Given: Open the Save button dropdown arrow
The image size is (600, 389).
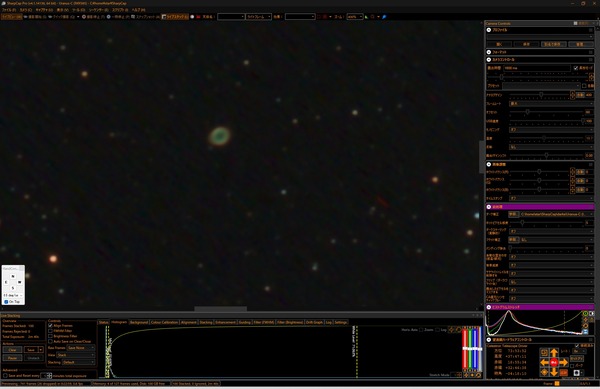Looking at the screenshot, I should coord(41,350).
